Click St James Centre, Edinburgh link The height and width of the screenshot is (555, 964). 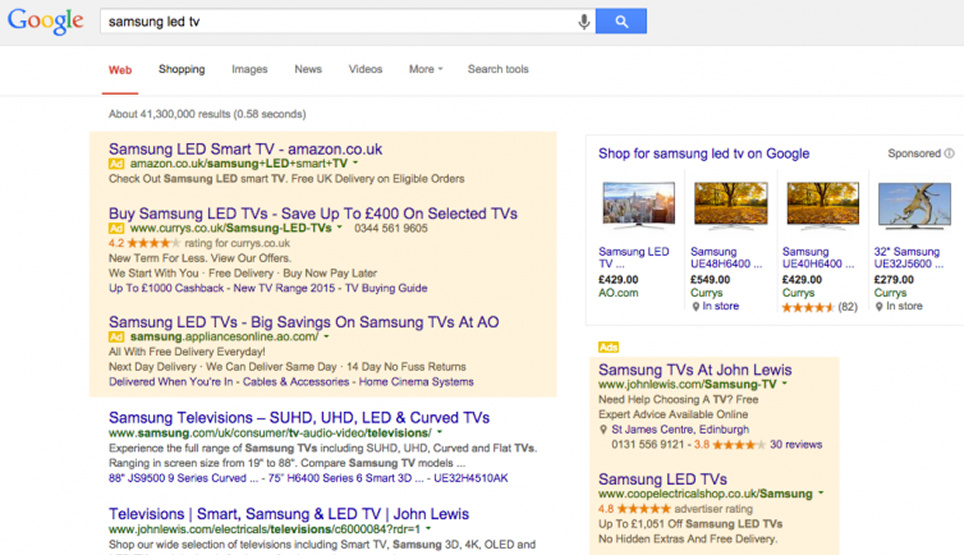pos(680,430)
